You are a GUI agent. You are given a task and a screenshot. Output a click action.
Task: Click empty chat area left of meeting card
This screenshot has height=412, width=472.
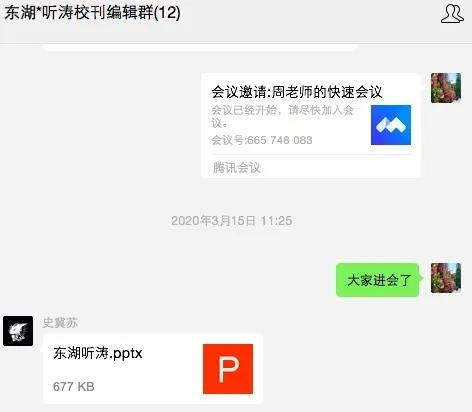pos(100,125)
